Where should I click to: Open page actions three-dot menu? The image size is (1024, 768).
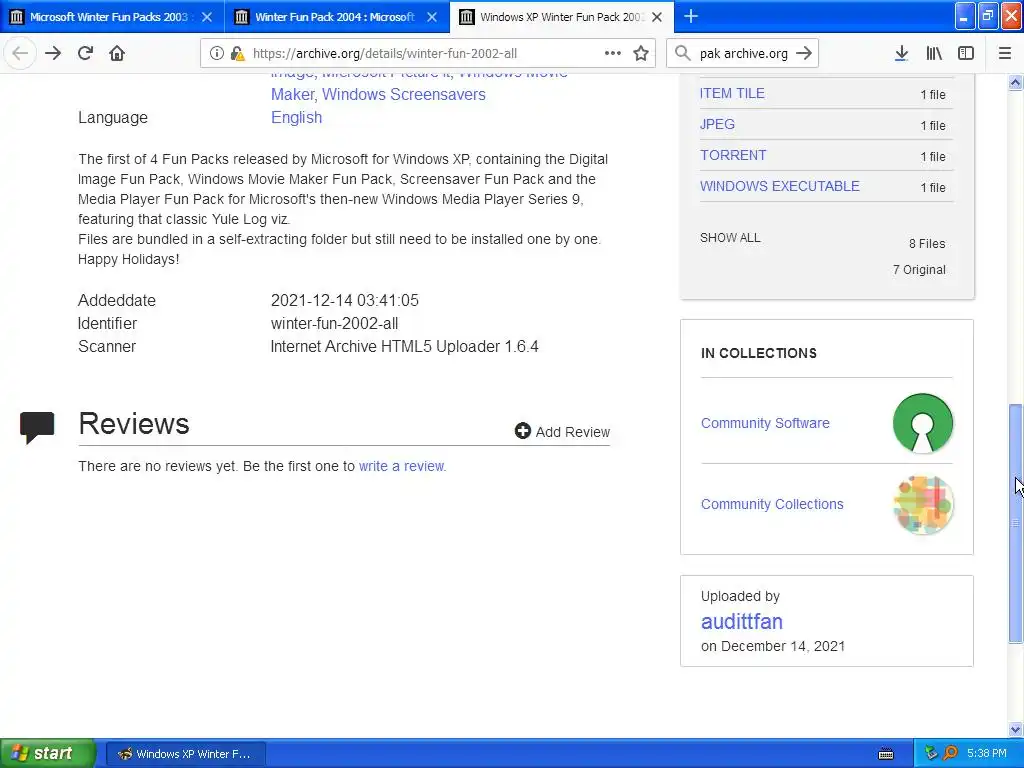pyautogui.click(x=613, y=54)
